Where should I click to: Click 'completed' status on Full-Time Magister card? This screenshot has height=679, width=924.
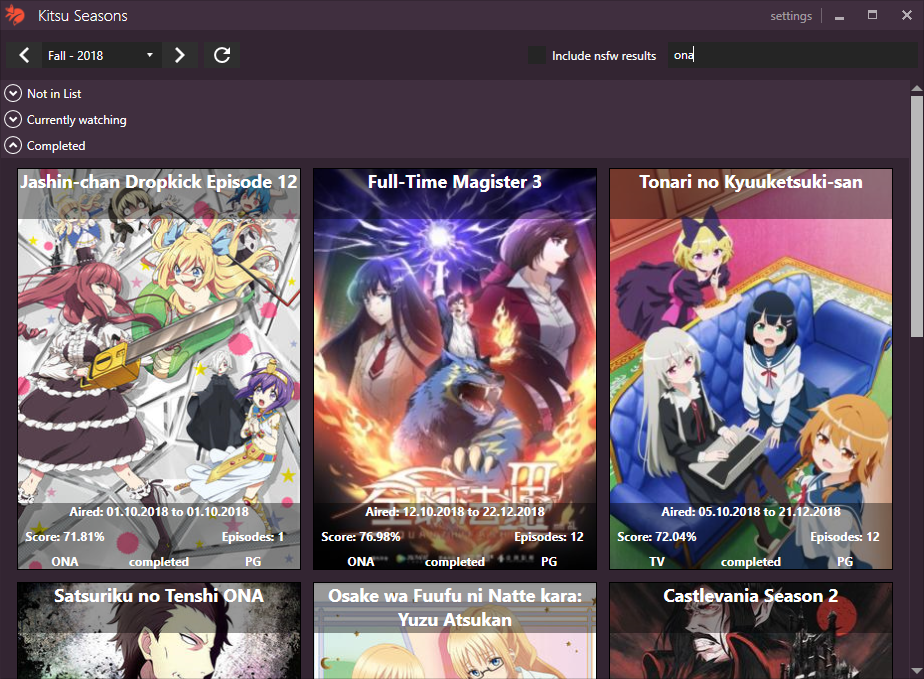point(455,562)
